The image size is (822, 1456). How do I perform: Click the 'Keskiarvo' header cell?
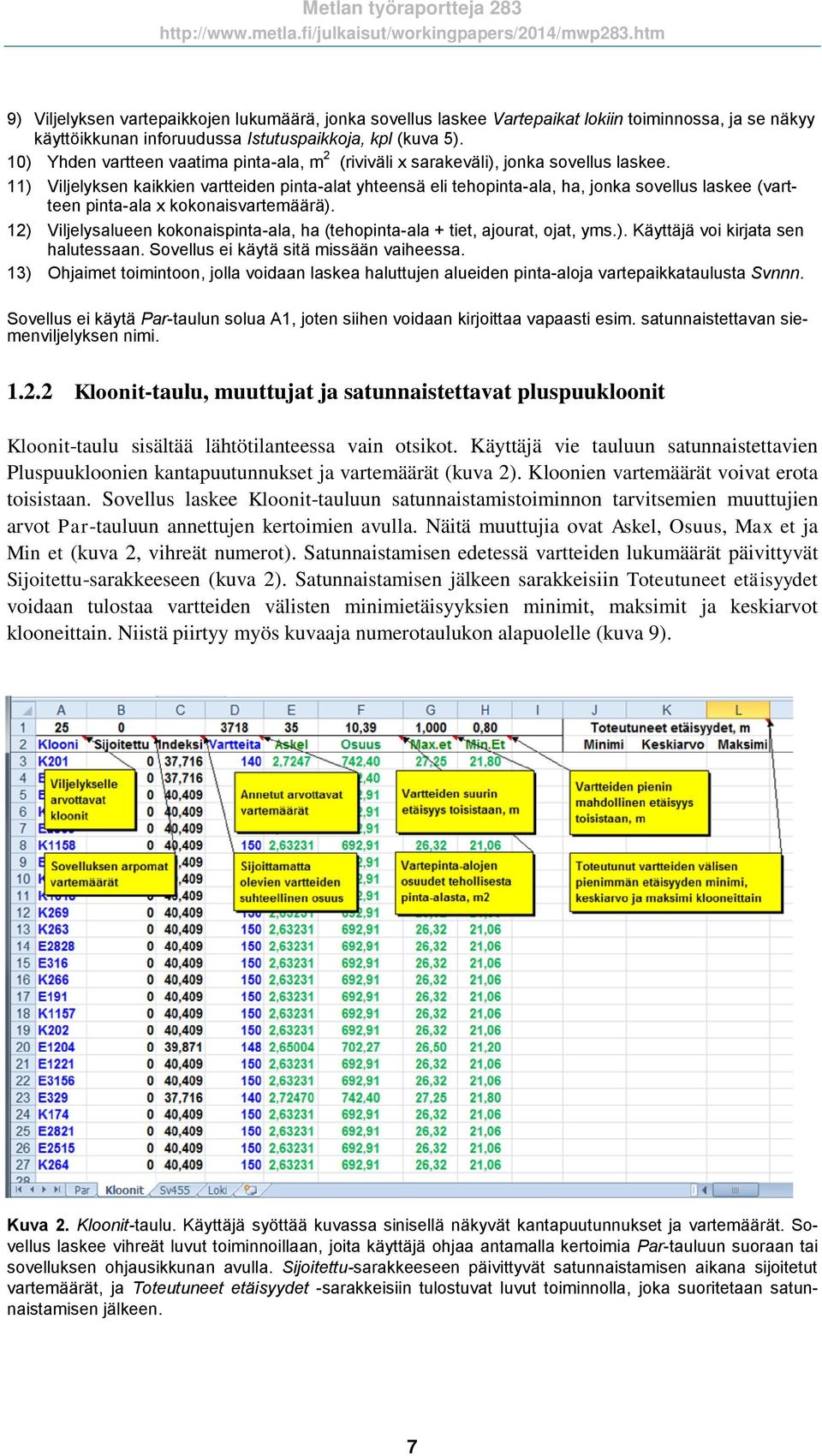[x=666, y=744]
